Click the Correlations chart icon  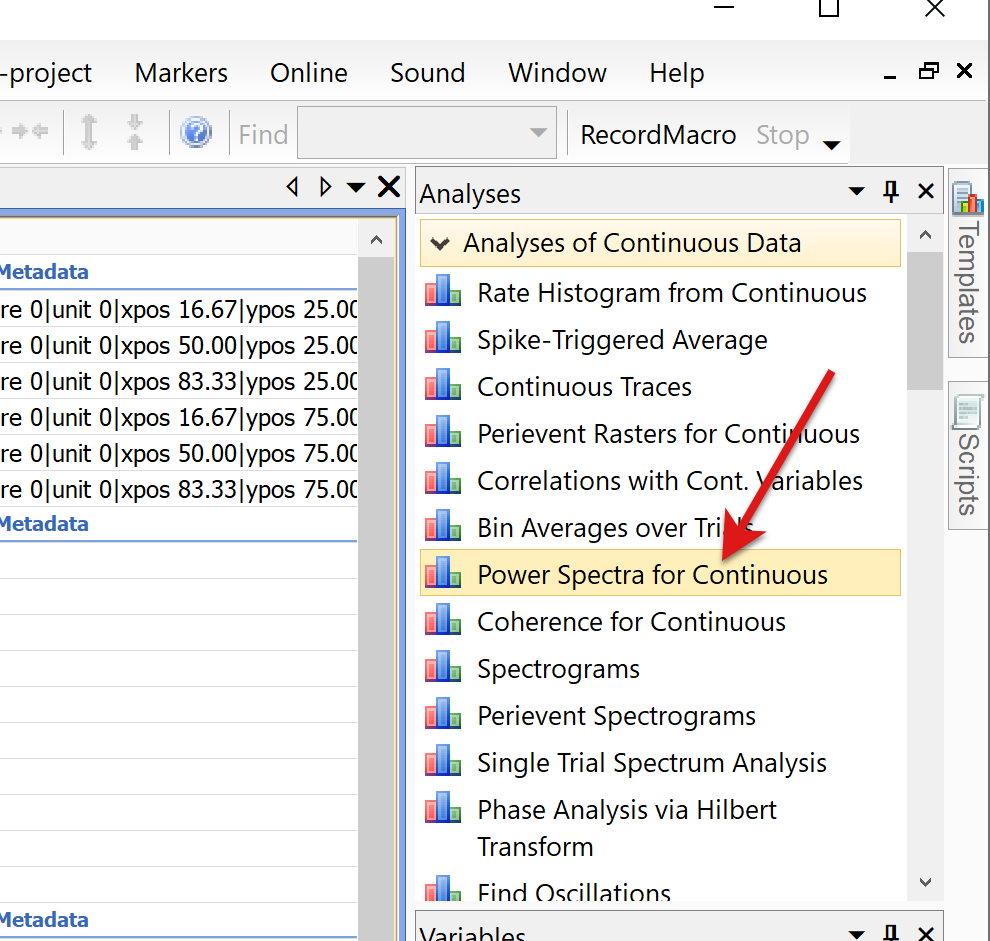443,478
